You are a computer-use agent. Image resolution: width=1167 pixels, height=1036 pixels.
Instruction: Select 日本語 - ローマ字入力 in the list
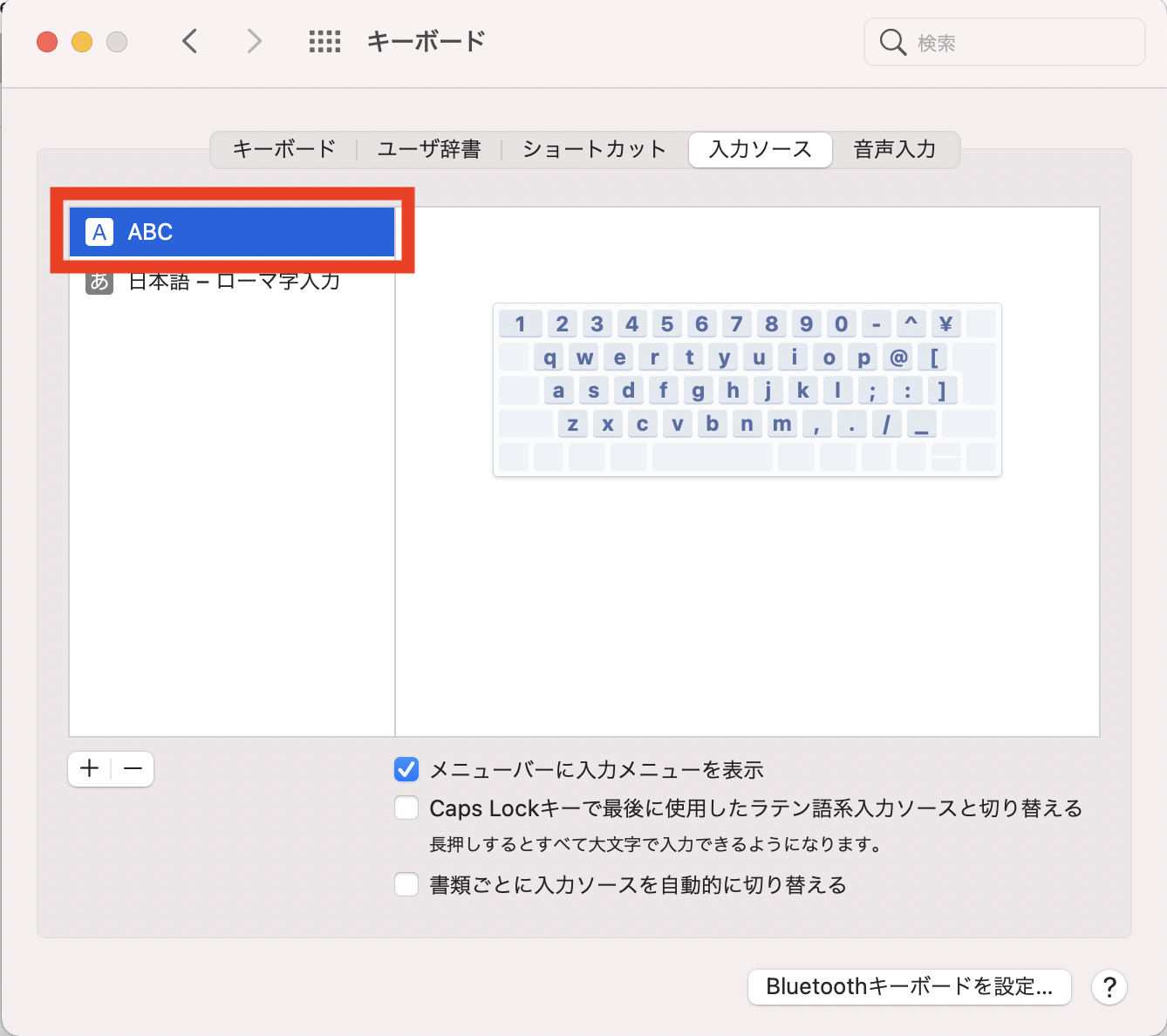(233, 281)
